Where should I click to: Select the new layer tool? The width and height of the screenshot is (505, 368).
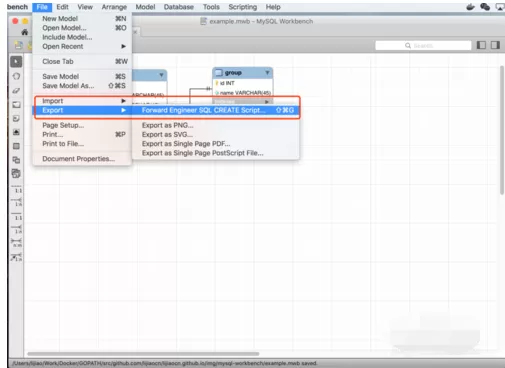[16, 105]
